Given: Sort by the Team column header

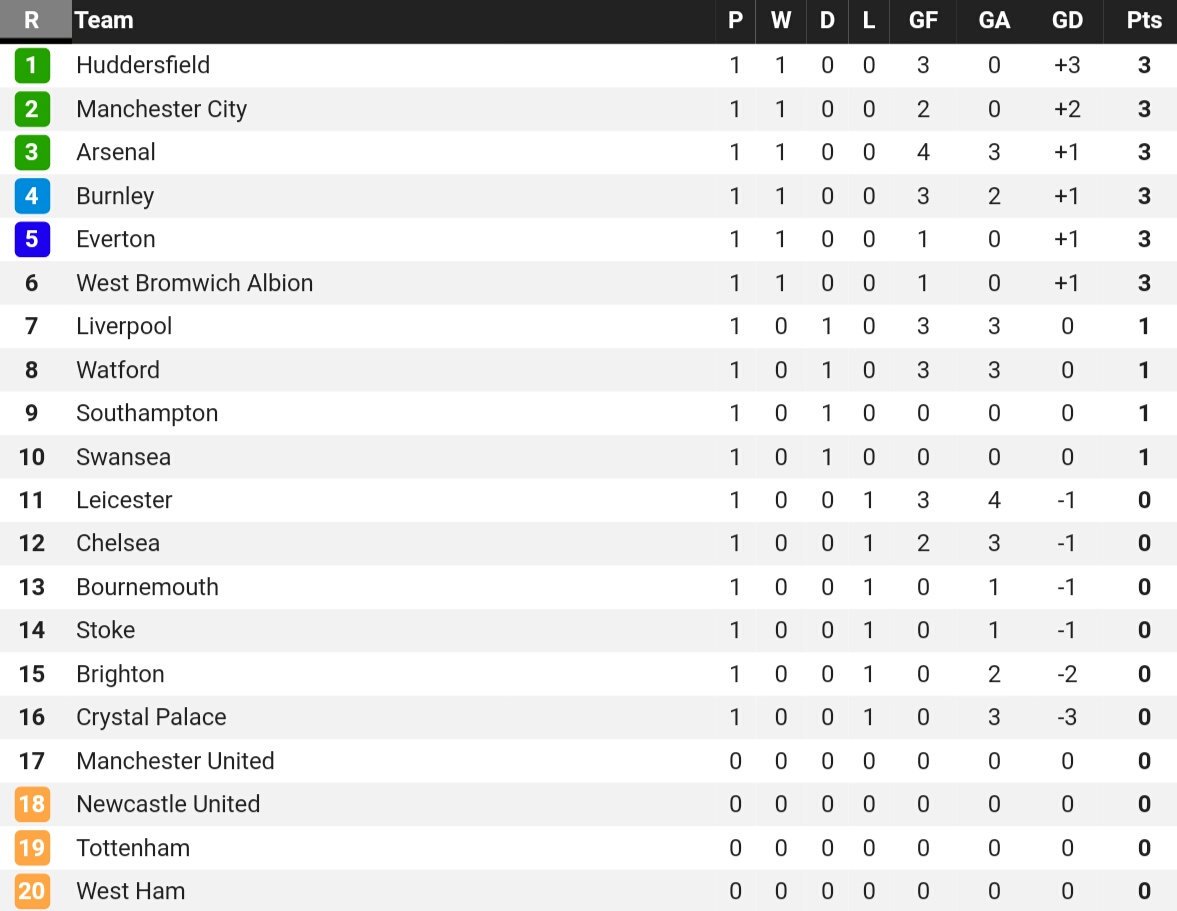Looking at the screenshot, I should [x=104, y=20].
